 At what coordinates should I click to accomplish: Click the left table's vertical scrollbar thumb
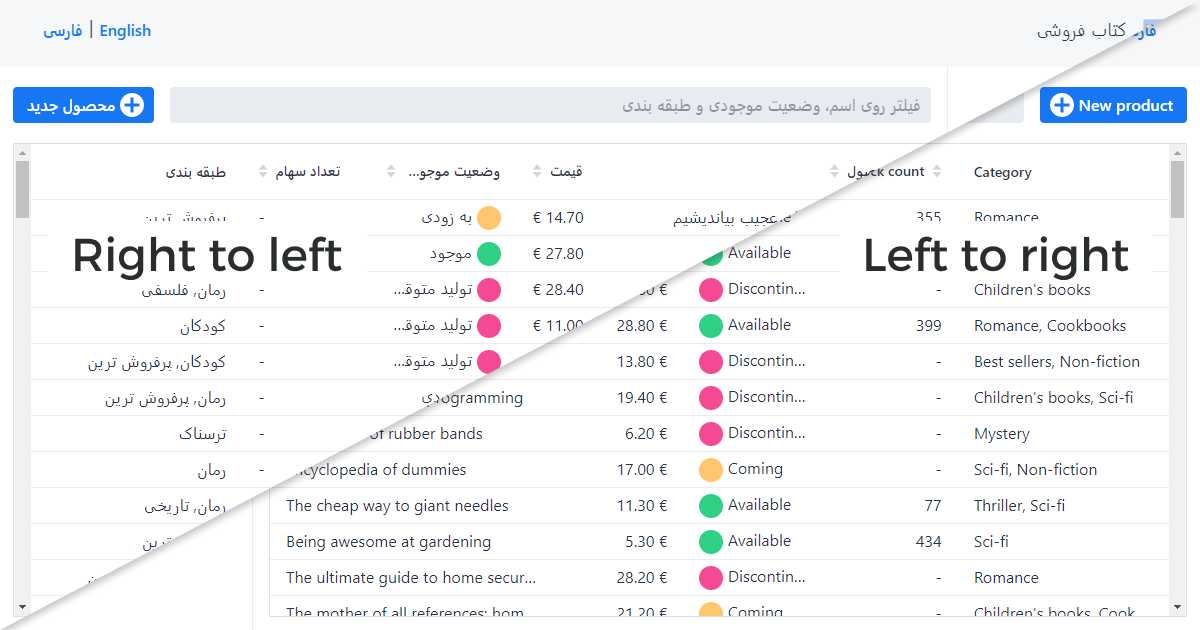point(22,189)
